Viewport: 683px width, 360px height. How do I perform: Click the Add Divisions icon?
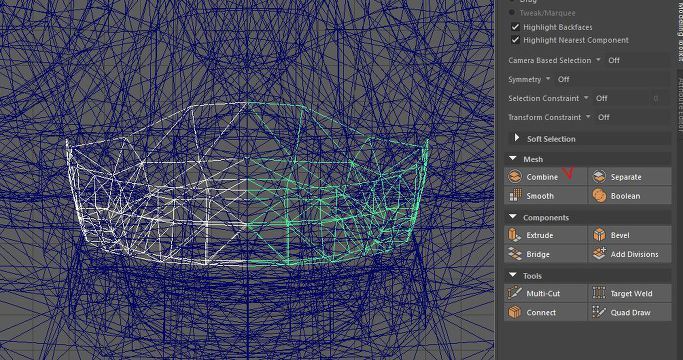(599, 254)
